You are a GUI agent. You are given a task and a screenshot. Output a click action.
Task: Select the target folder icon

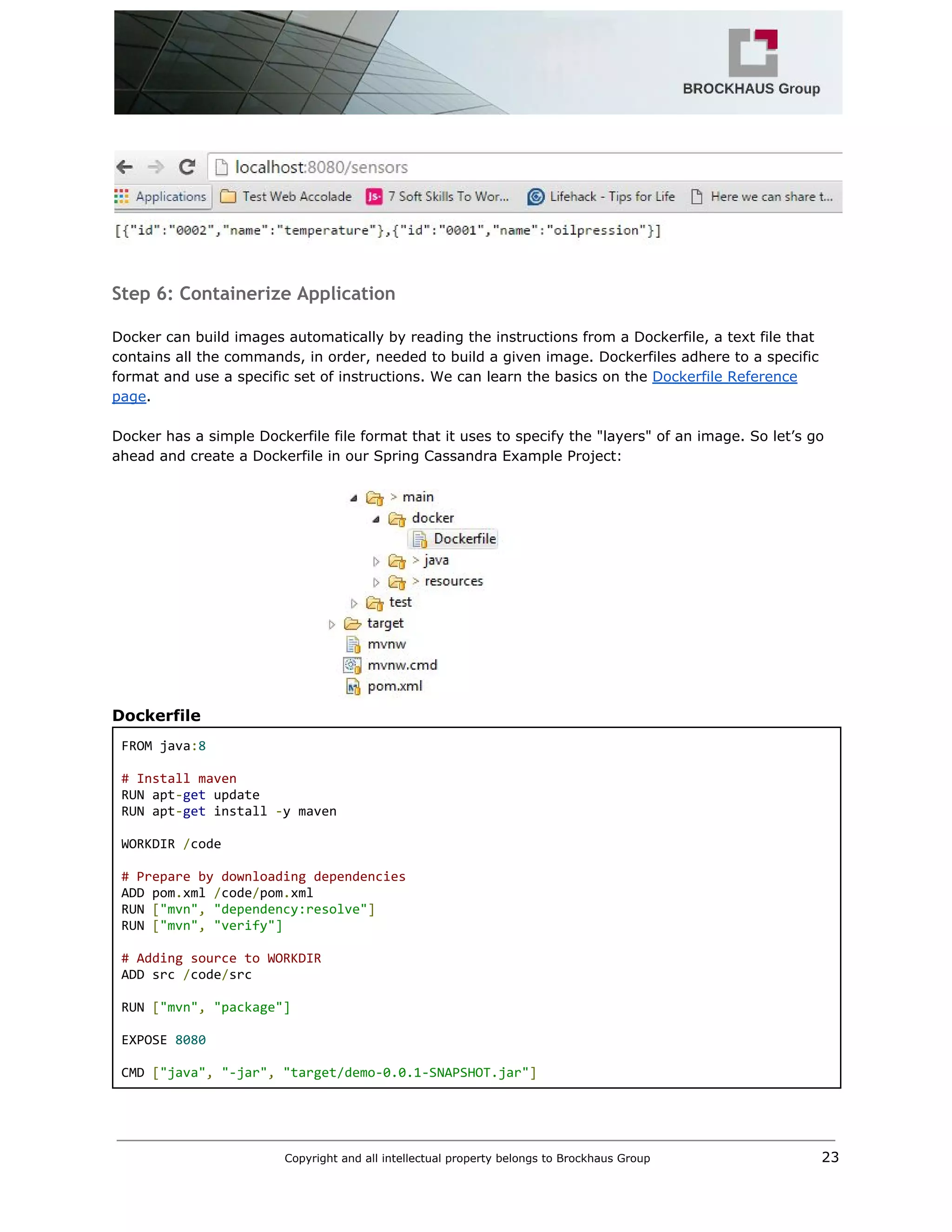352,624
